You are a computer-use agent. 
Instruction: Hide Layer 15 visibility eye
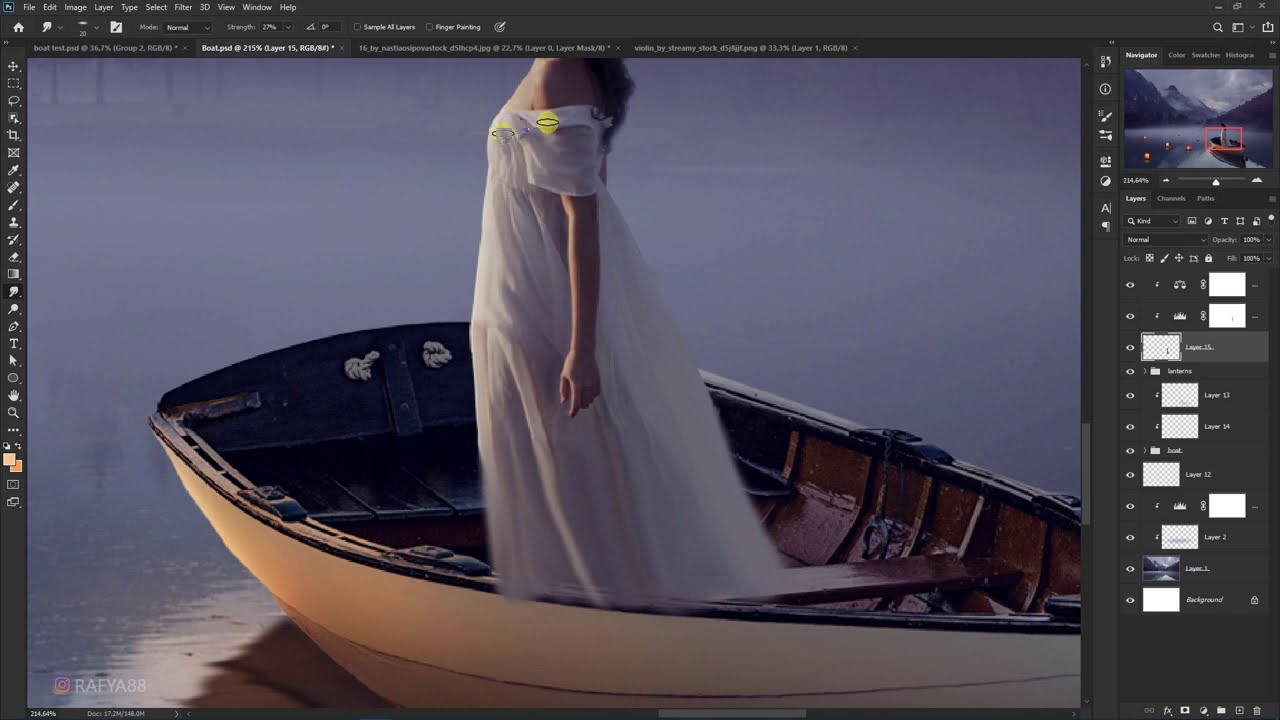tap(1130, 348)
